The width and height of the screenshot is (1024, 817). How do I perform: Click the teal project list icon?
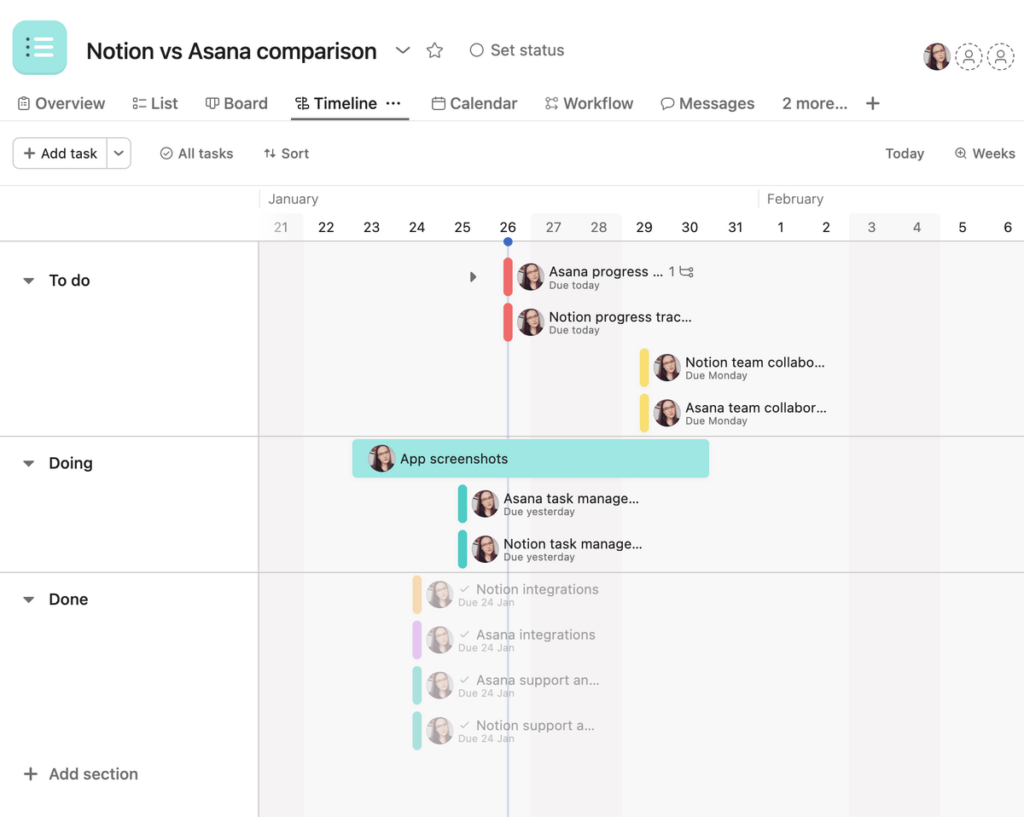39,47
